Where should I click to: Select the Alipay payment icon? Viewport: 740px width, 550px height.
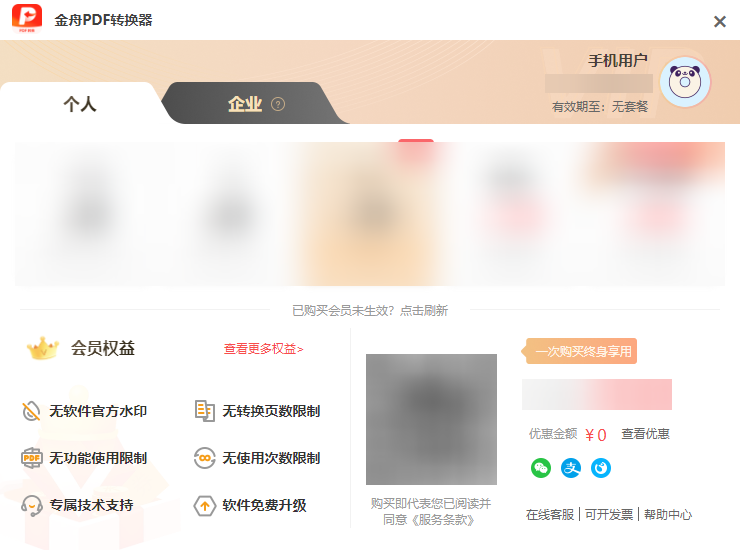(571, 468)
